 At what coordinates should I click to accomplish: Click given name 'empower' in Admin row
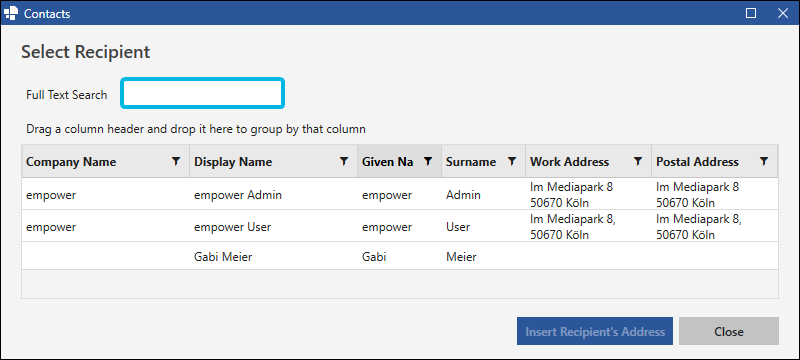(x=399, y=194)
